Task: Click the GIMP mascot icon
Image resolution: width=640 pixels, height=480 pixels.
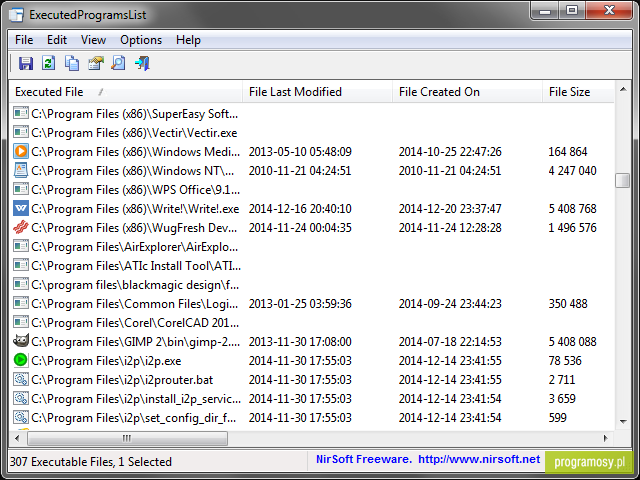Action: pyautogui.click(x=20, y=341)
